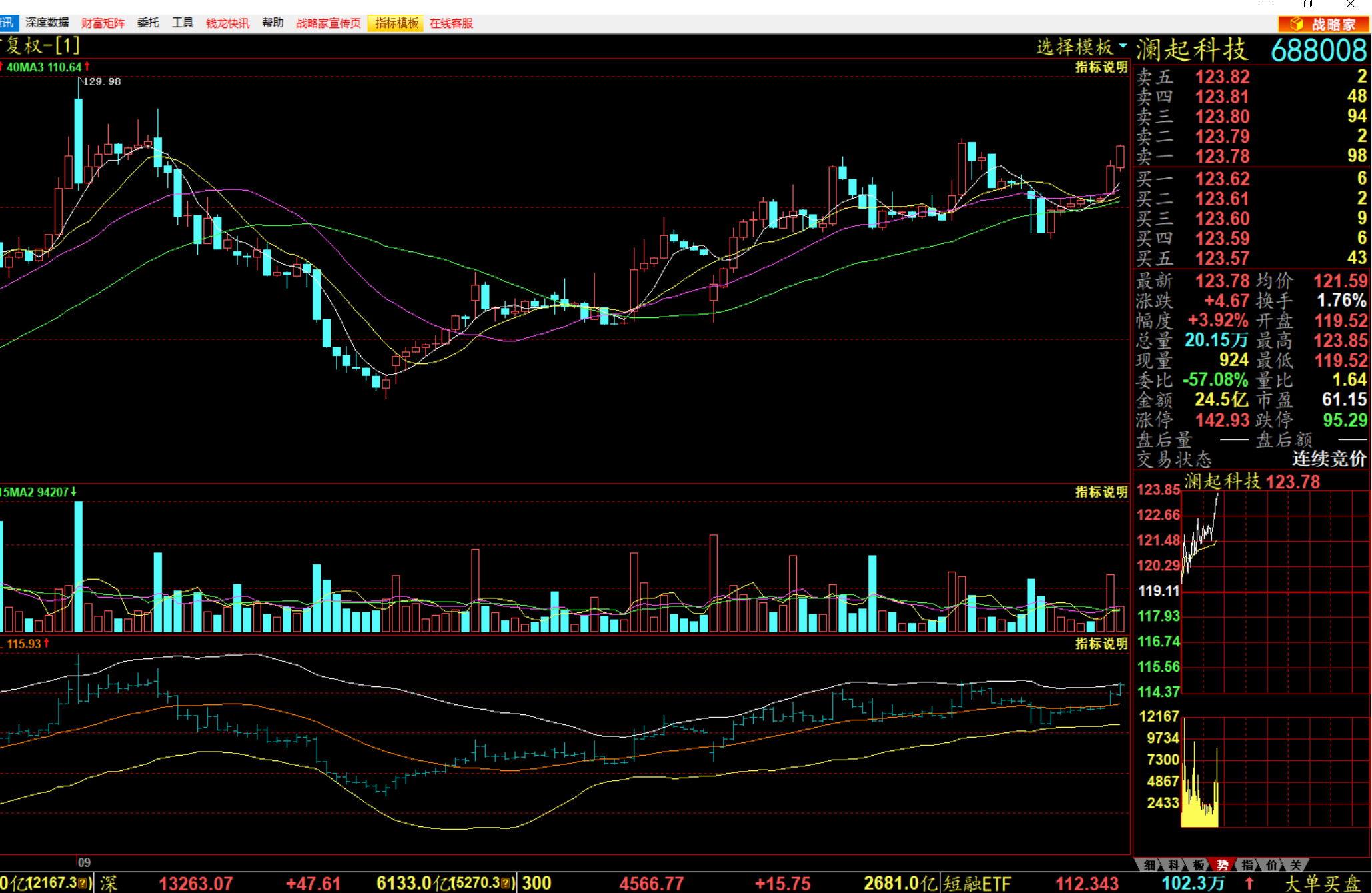Open the 委托 menu

(148, 23)
